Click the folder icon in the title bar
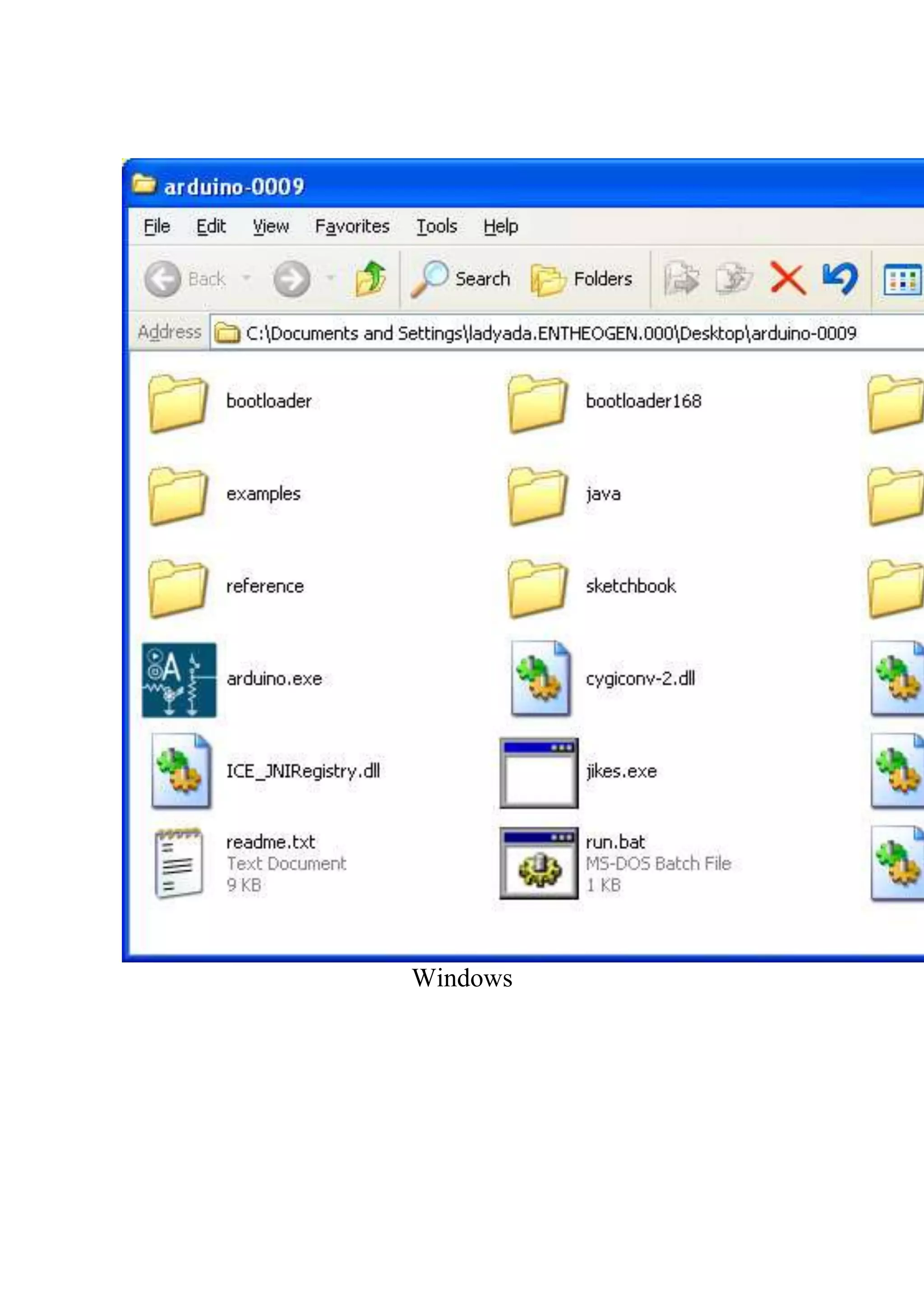Viewport: 924px width, 1309px height. [143, 185]
